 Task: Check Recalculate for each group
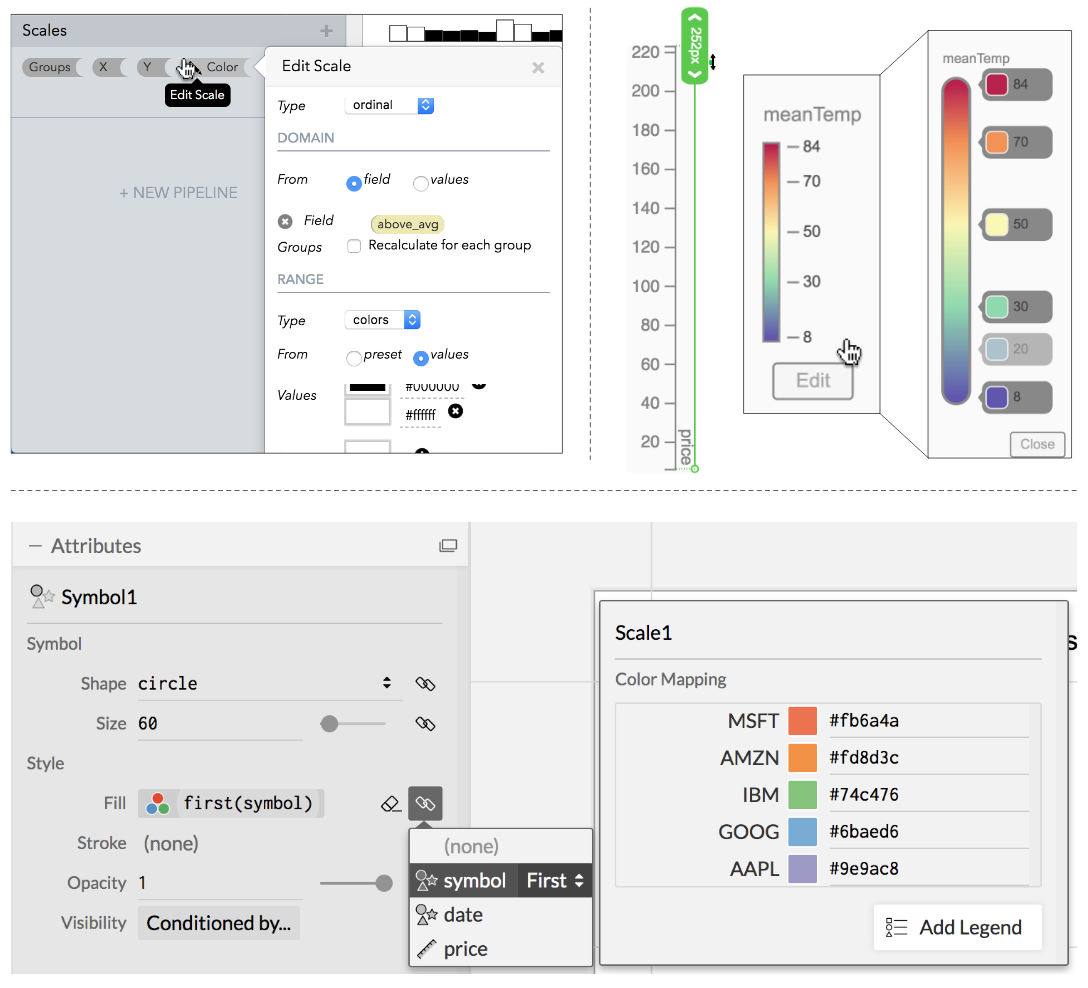point(354,246)
